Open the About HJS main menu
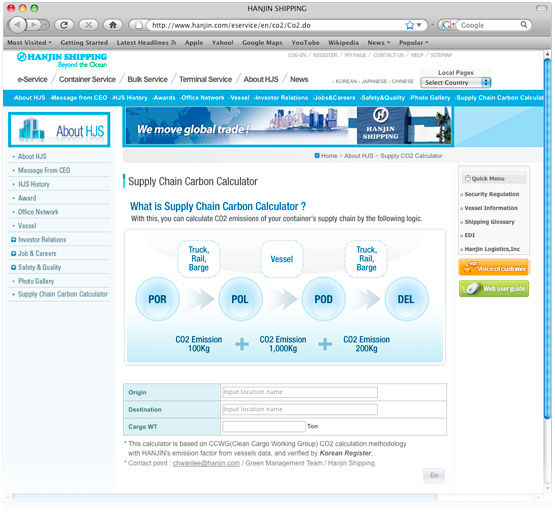The image size is (555, 517). pyautogui.click(x=261, y=79)
